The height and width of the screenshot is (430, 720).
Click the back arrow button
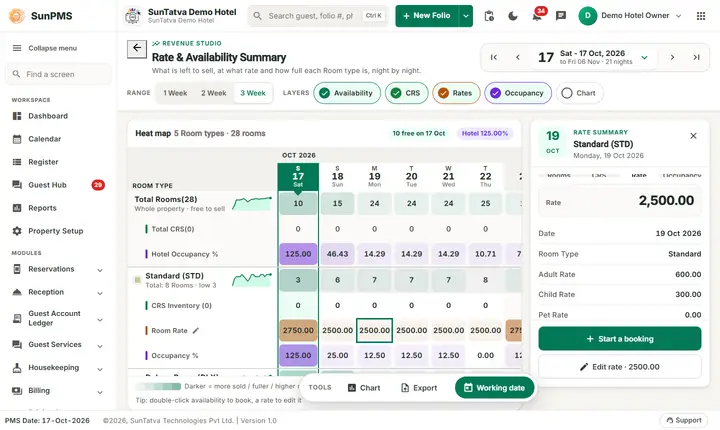(137, 48)
